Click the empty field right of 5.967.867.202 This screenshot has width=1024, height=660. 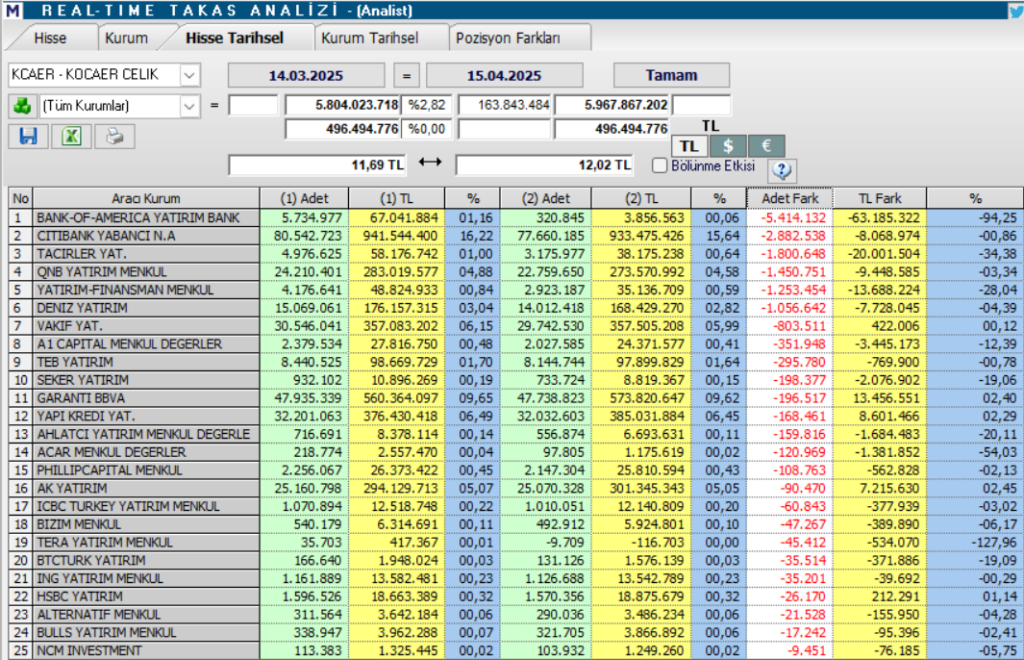tap(701, 105)
